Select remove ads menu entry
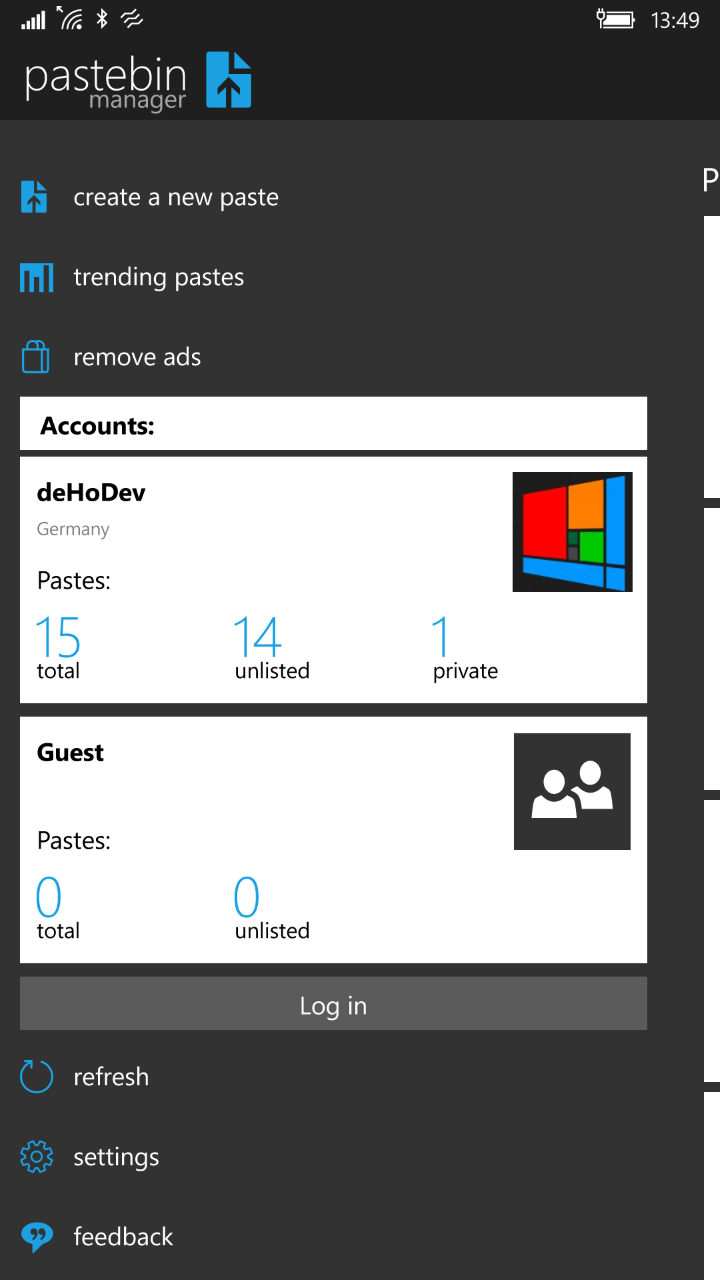720x1280 pixels. point(137,357)
